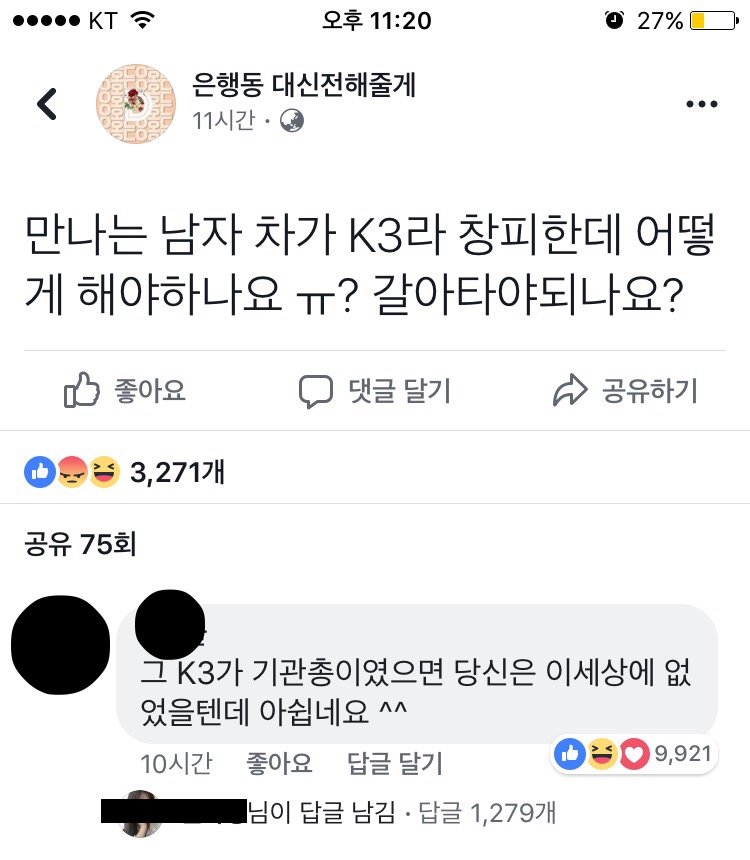Tap the heart reaction on the comment
750x860 pixels.
pyautogui.click(x=634, y=754)
